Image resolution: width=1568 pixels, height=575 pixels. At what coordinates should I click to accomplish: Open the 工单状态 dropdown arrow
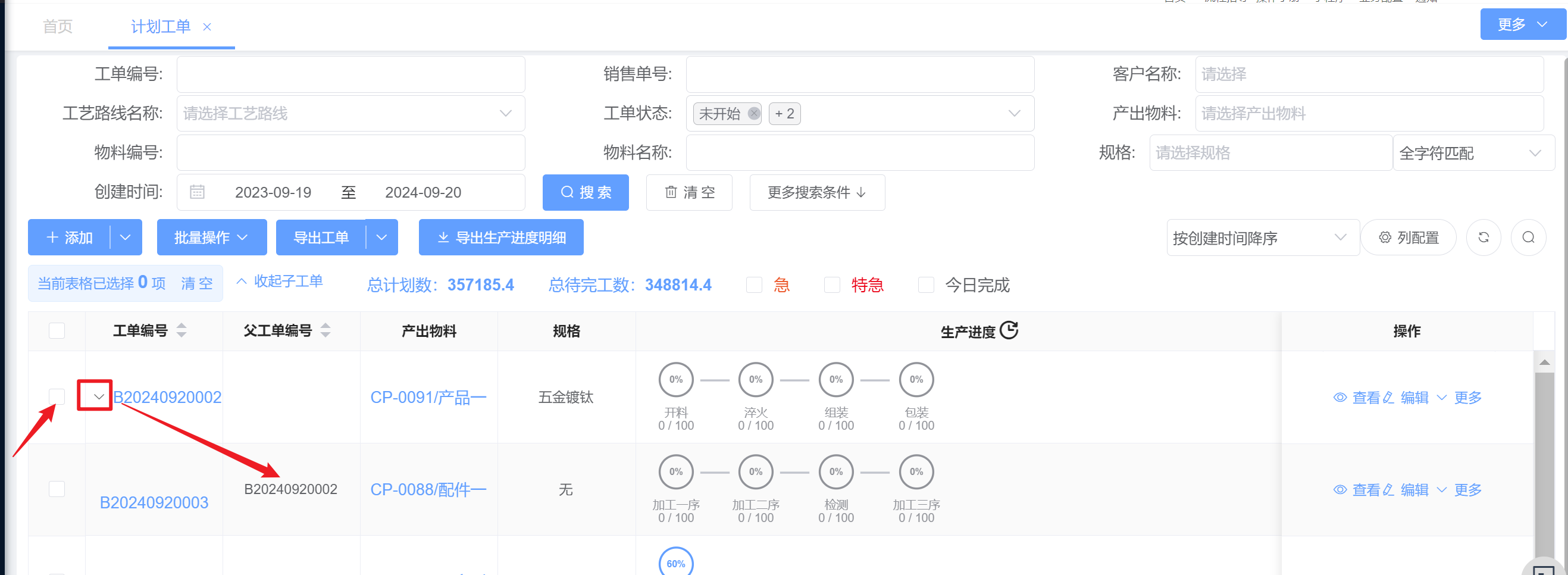coord(1014,113)
